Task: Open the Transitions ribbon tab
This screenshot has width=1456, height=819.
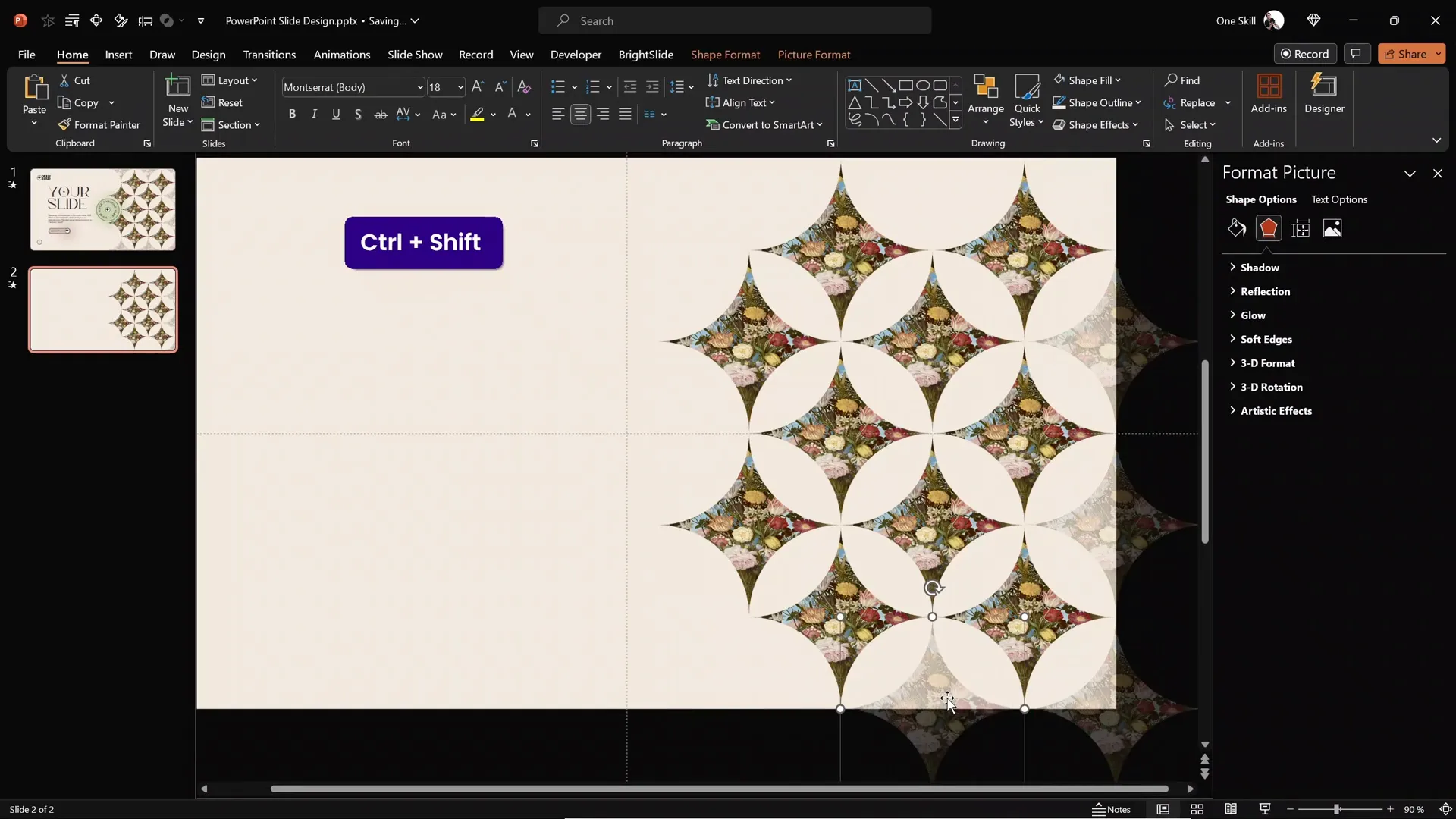Action: click(x=269, y=55)
